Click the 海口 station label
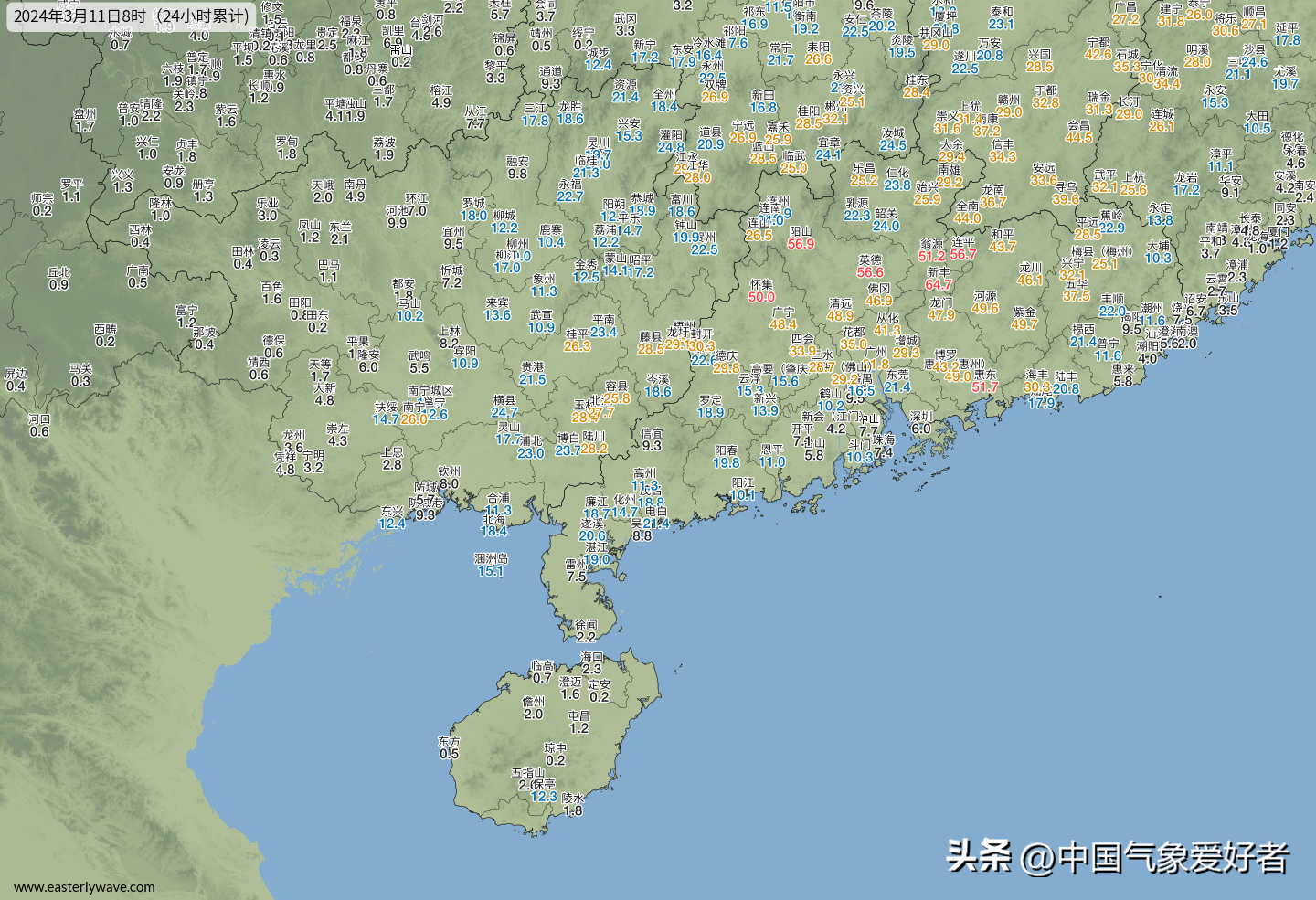This screenshot has height=900, width=1316. point(591,657)
